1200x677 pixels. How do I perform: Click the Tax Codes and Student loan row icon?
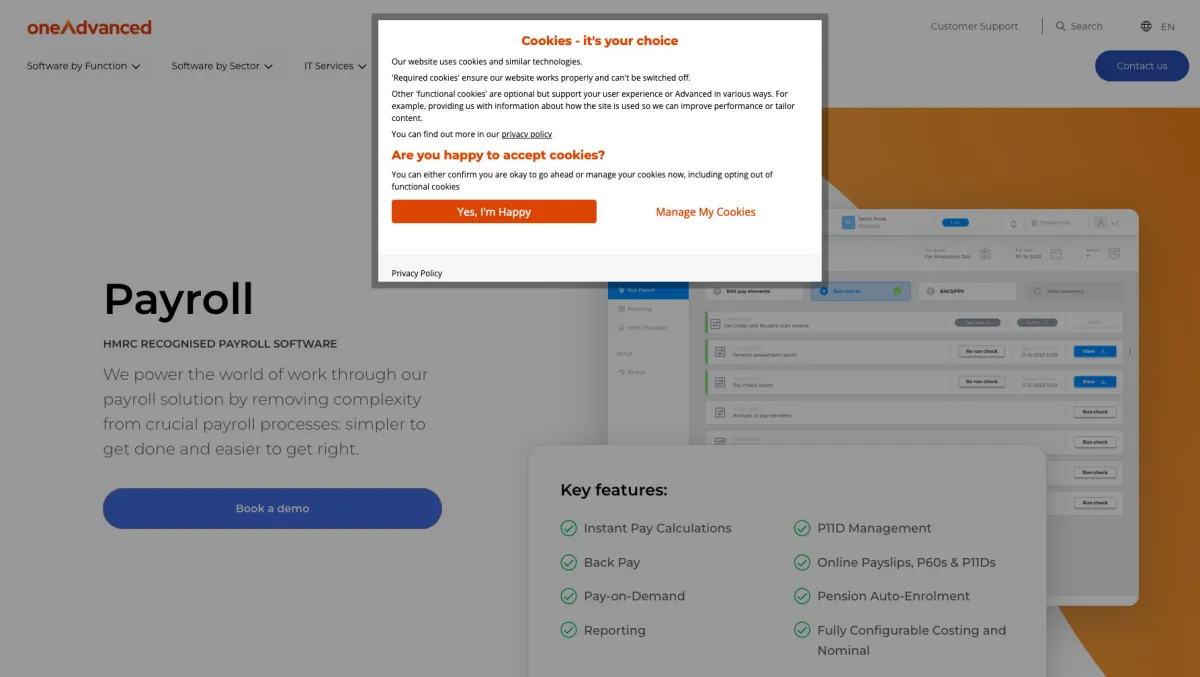coord(717,323)
